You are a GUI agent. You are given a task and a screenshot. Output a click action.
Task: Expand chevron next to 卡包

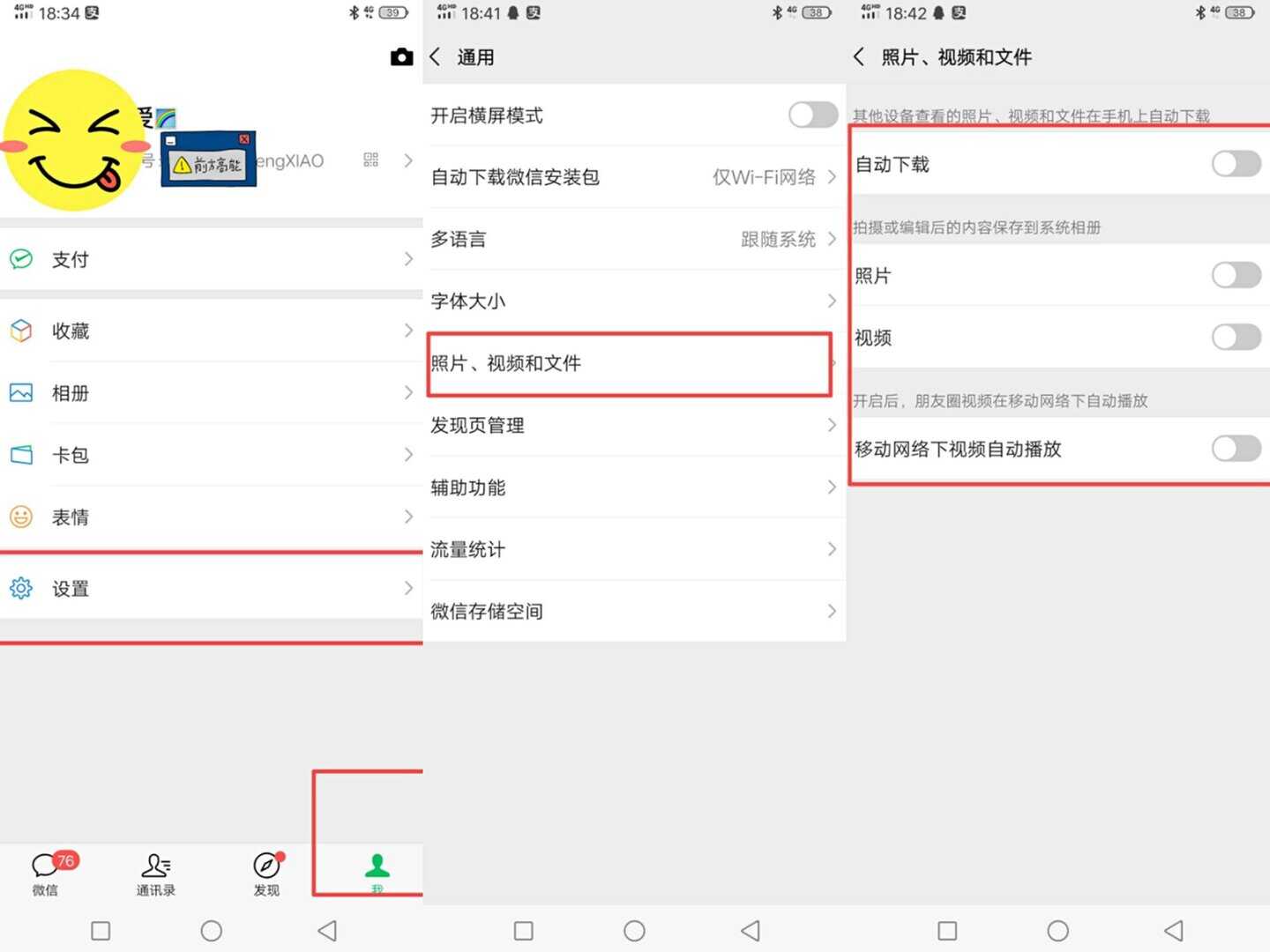pyautogui.click(x=408, y=455)
